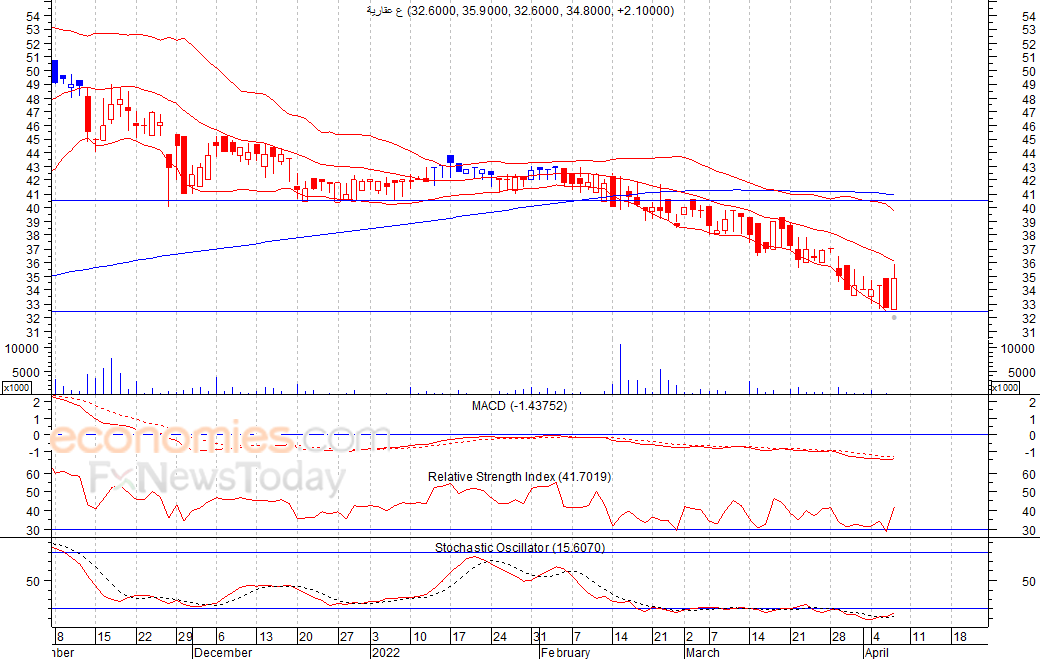1040x659 pixels.
Task: Click the Stochastic Oscillator (15.6070) title
Action: (519, 548)
